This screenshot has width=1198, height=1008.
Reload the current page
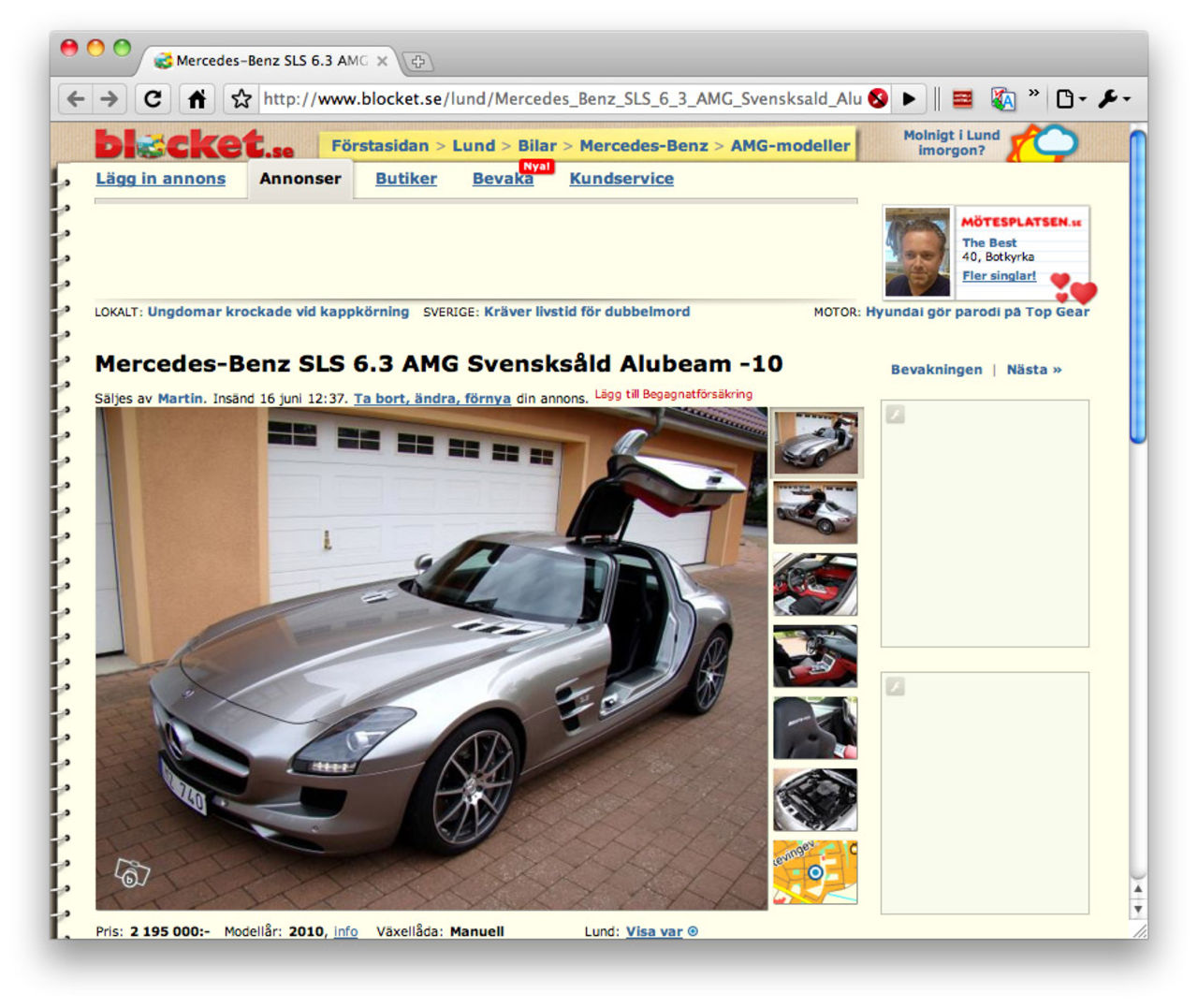(x=152, y=98)
